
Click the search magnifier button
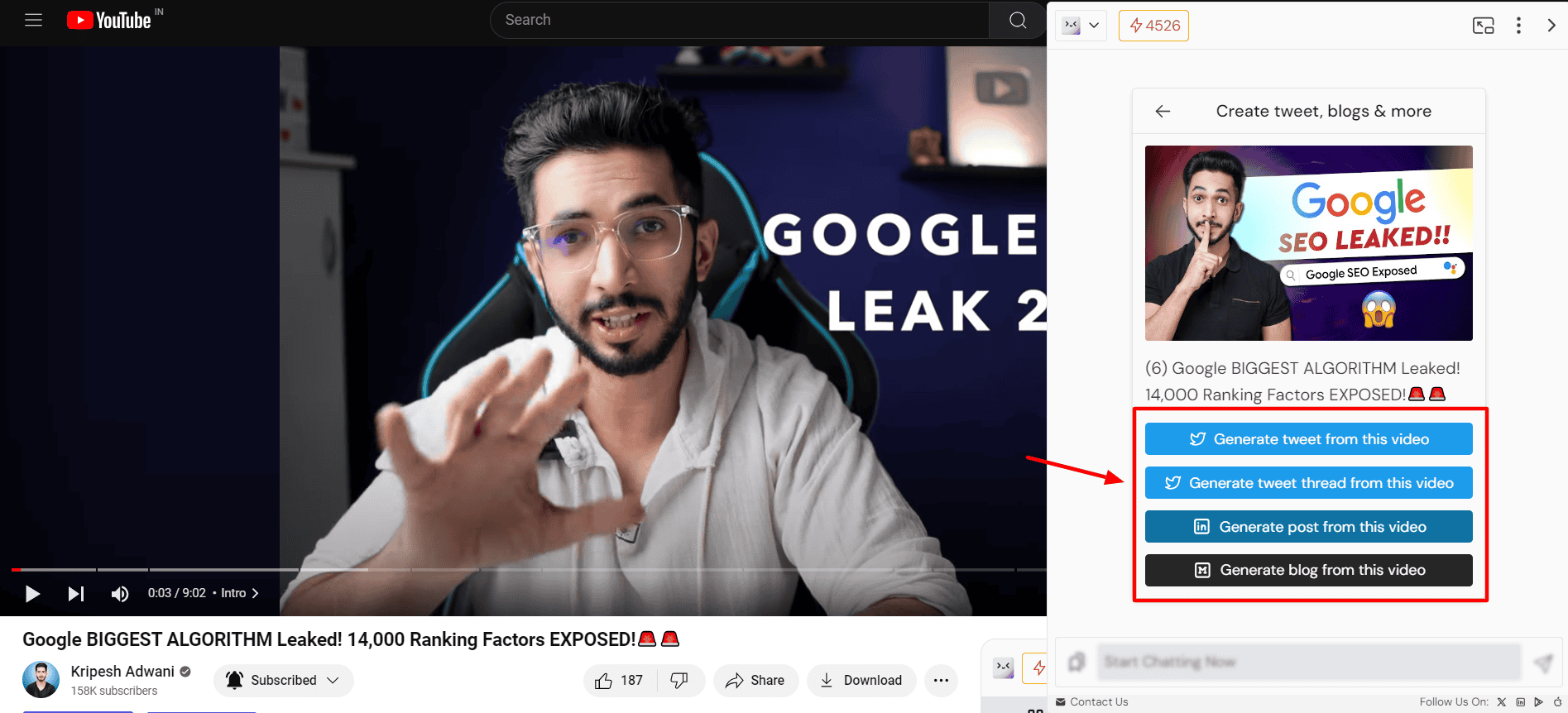tap(1018, 20)
